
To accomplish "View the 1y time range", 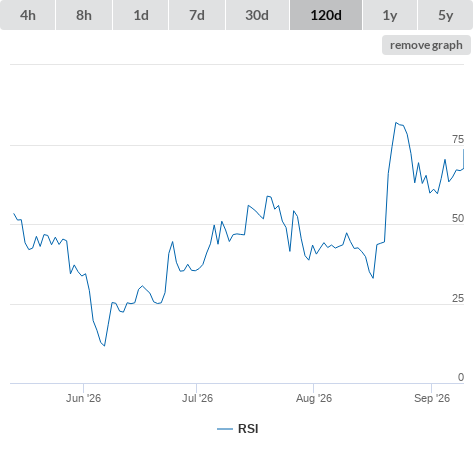I will (x=390, y=15).
